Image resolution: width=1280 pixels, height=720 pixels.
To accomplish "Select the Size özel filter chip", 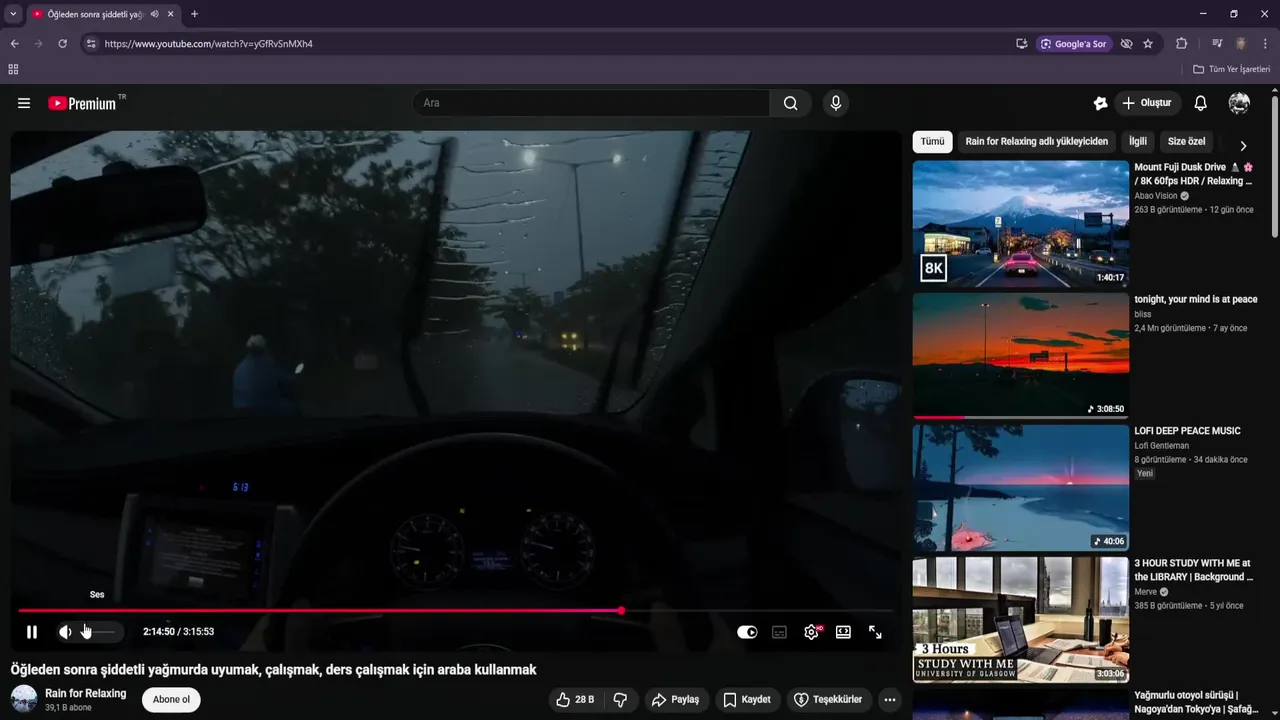I will click(1186, 142).
